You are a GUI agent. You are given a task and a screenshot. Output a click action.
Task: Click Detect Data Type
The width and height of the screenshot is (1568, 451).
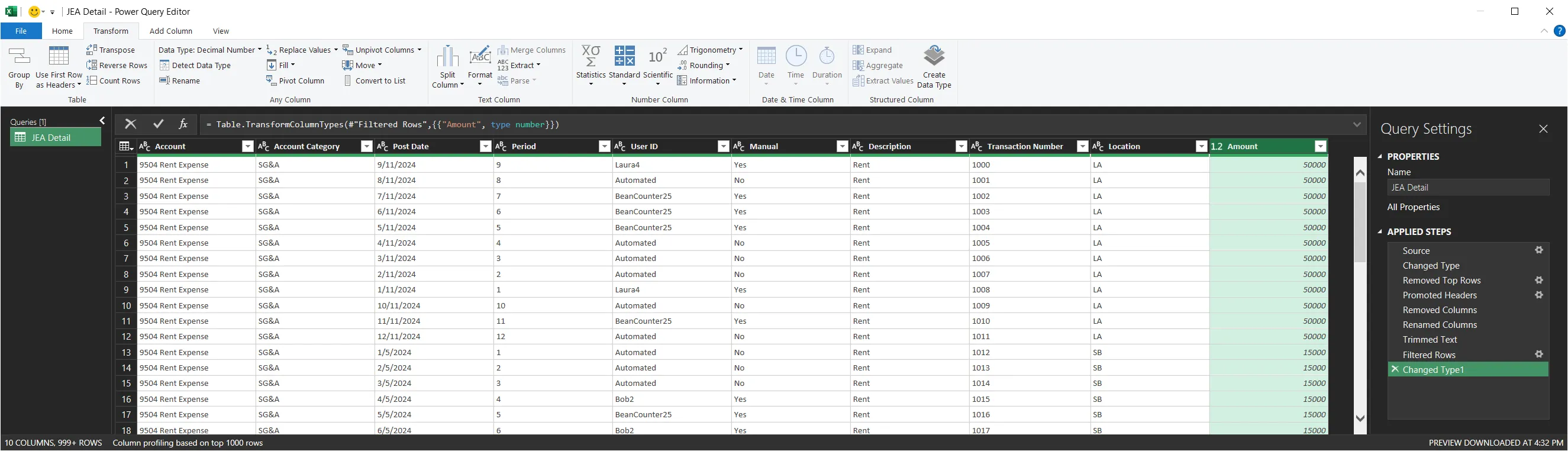point(195,65)
